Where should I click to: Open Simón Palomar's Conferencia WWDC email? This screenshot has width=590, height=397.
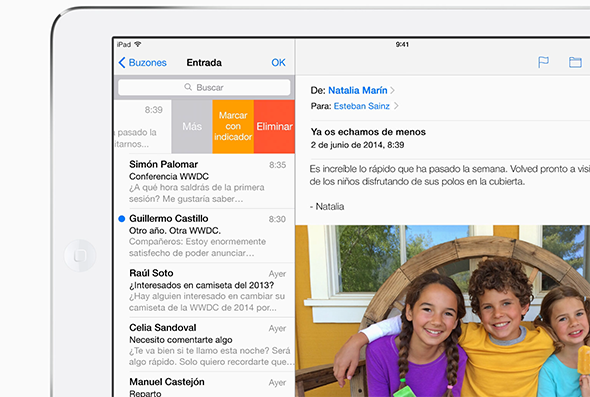click(x=204, y=181)
